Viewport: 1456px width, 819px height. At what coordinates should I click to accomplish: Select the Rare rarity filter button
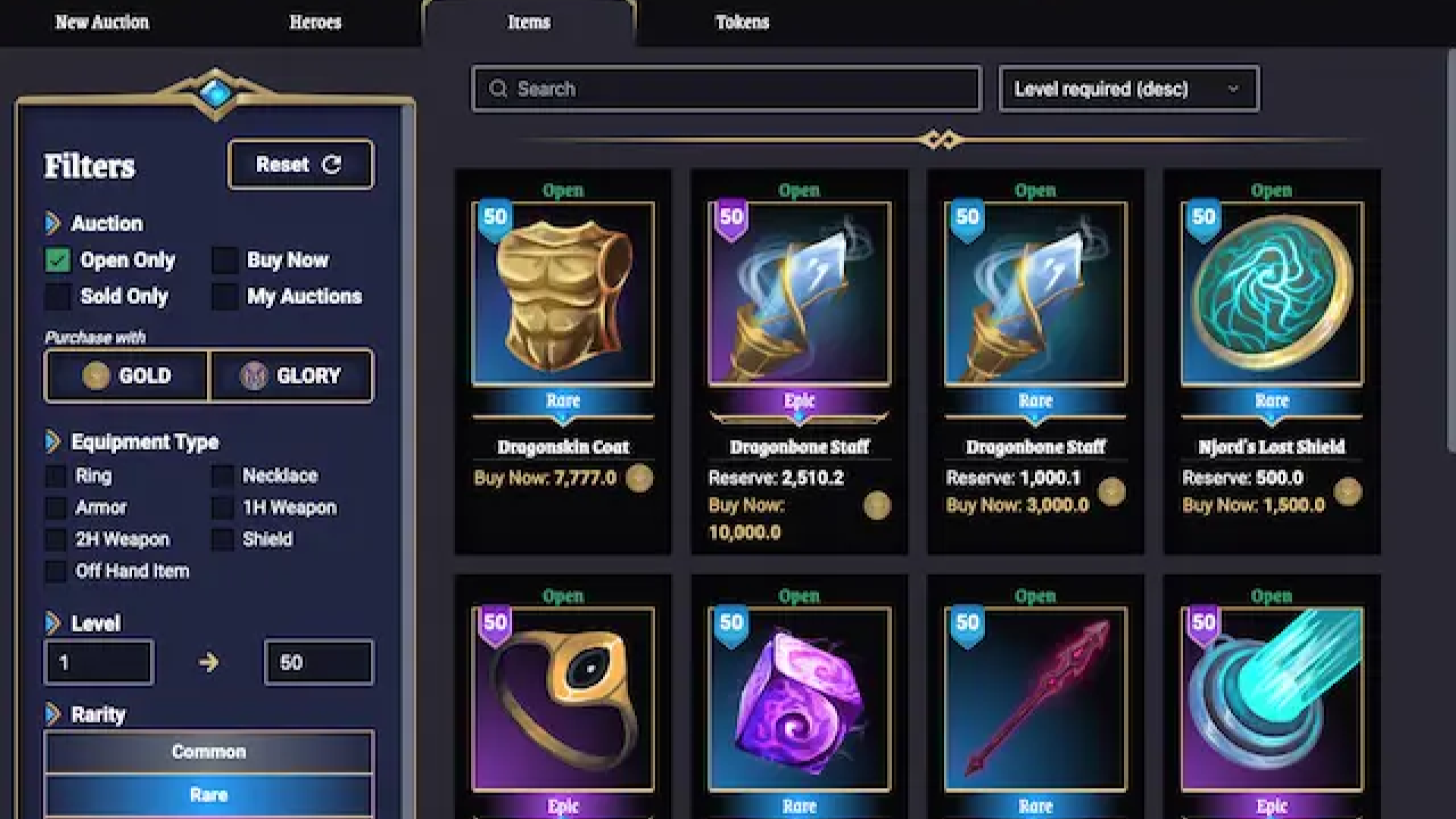[x=209, y=795]
